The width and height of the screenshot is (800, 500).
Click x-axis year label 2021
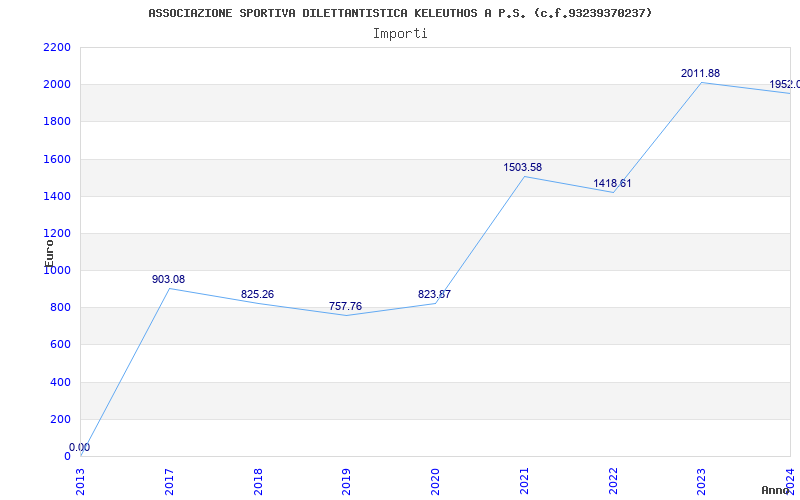(x=524, y=481)
